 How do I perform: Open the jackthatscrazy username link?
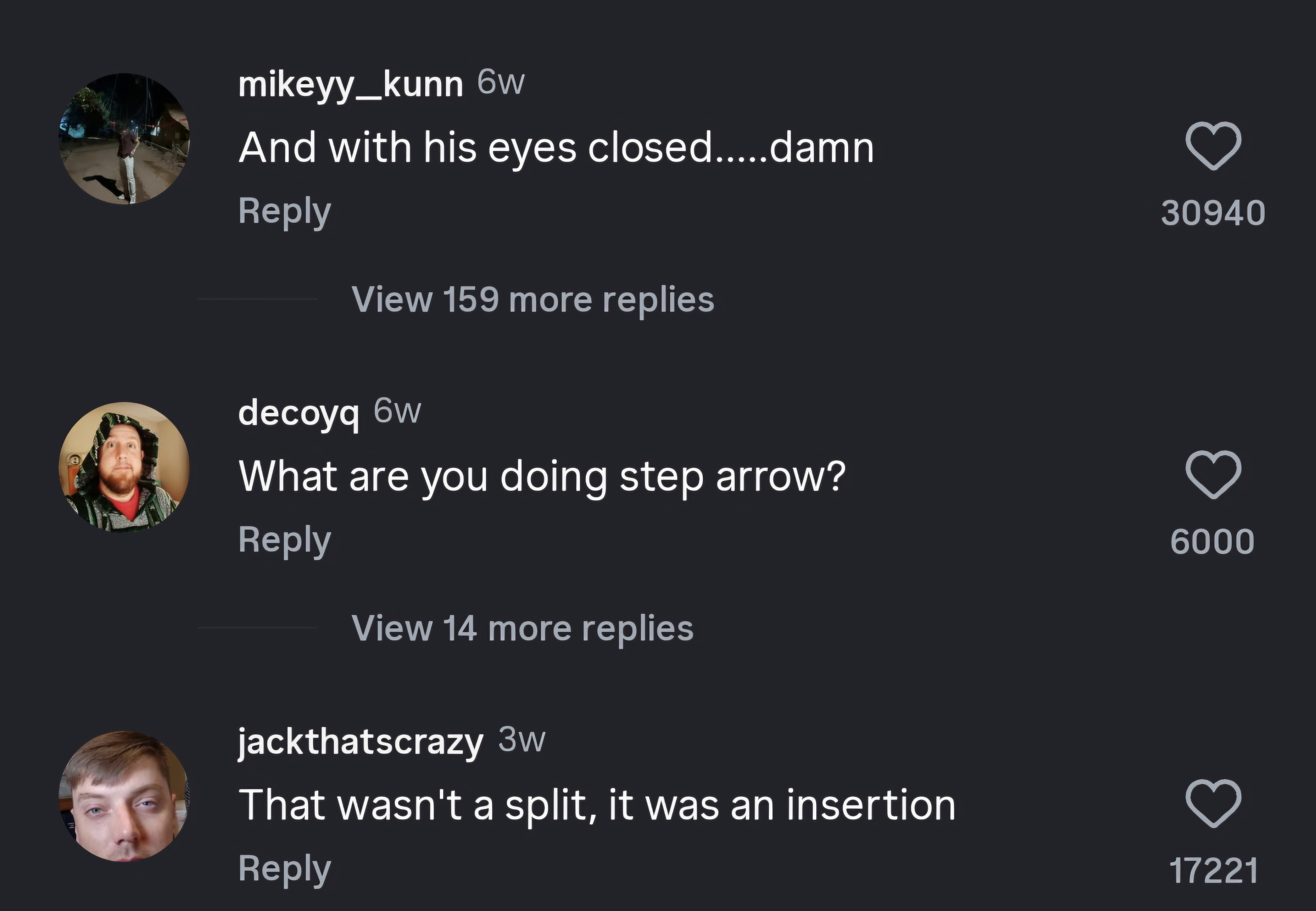point(361,741)
